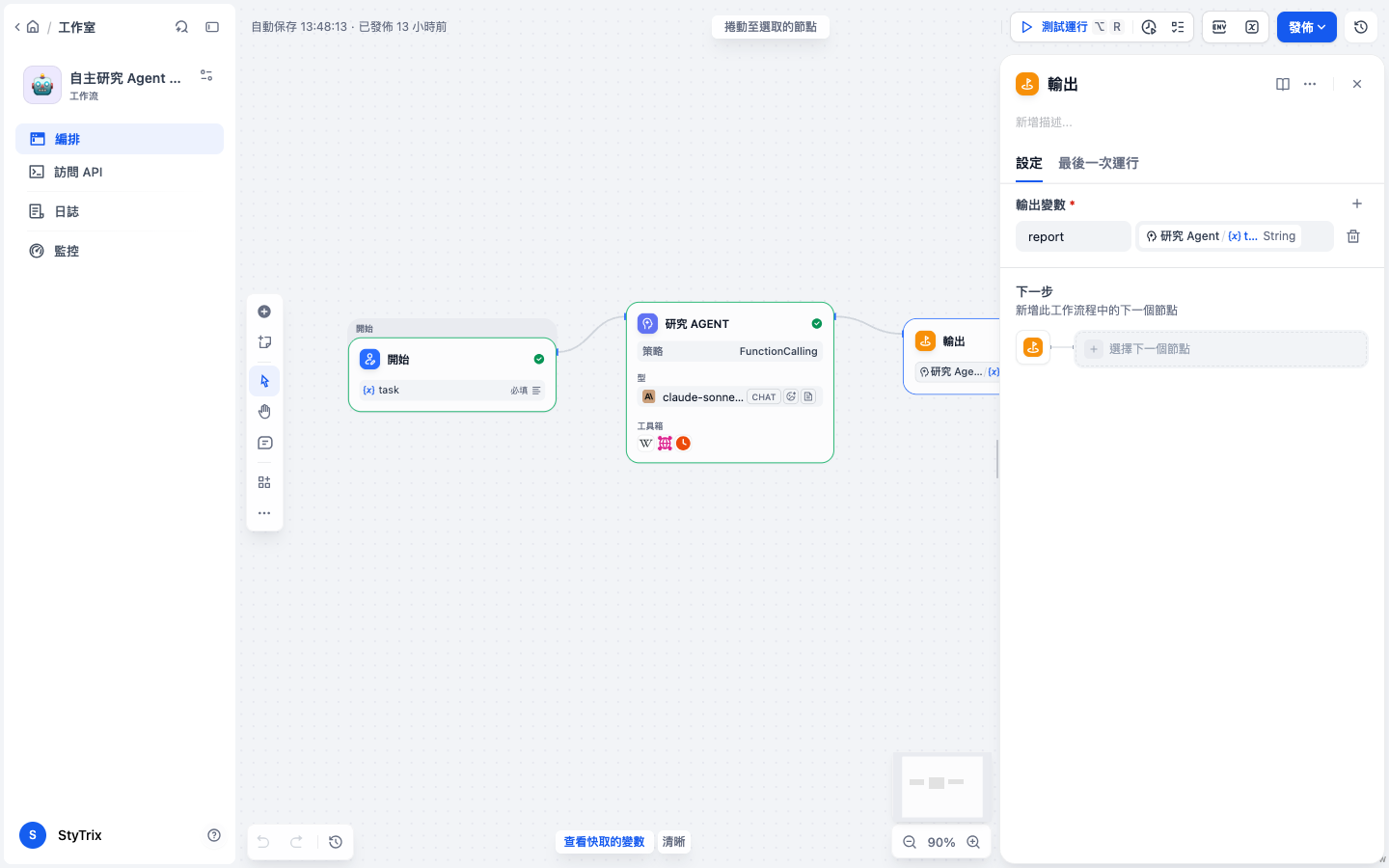Click the robot app avatar icon

pos(42,85)
